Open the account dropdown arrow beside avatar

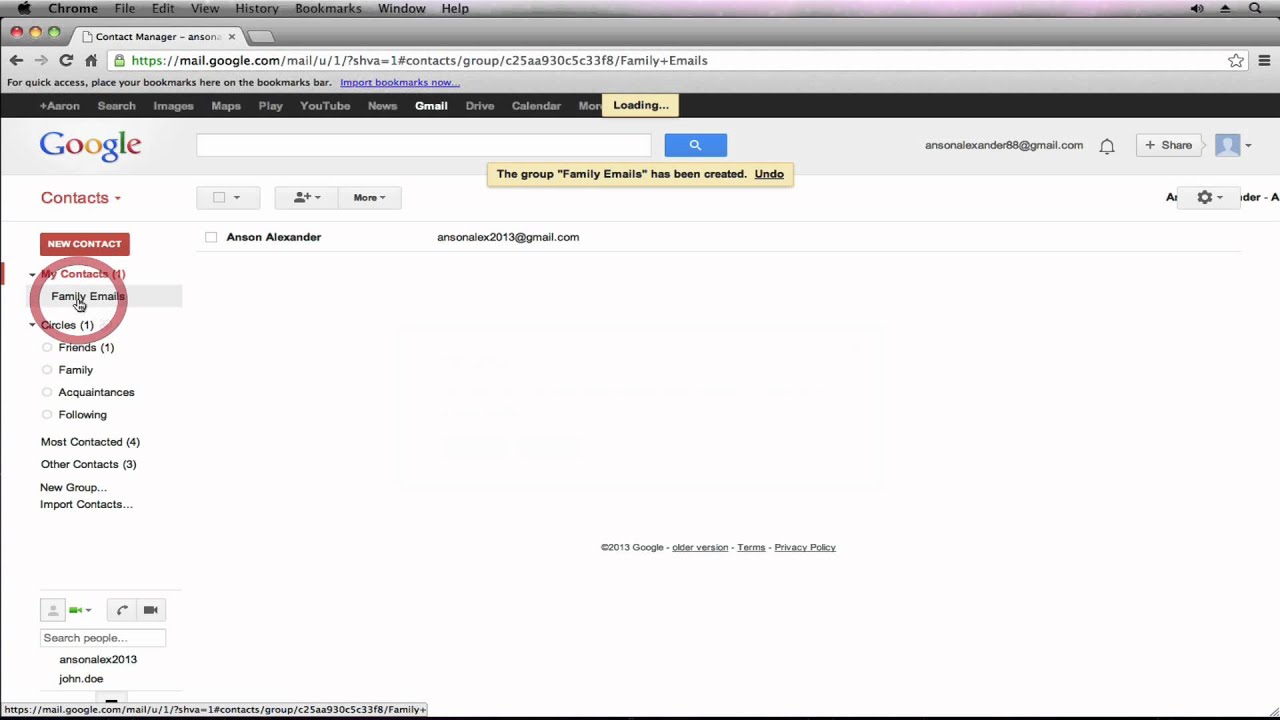(x=1248, y=146)
